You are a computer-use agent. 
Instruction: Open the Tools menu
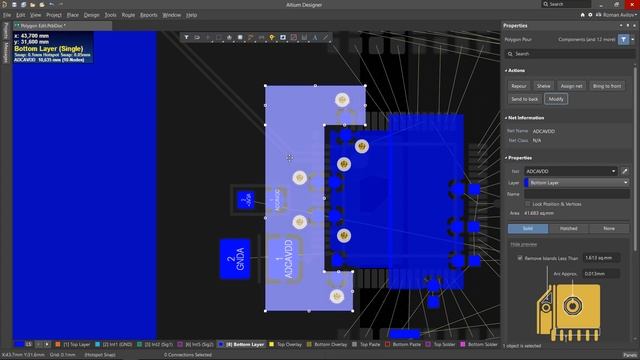pyautogui.click(x=111, y=15)
